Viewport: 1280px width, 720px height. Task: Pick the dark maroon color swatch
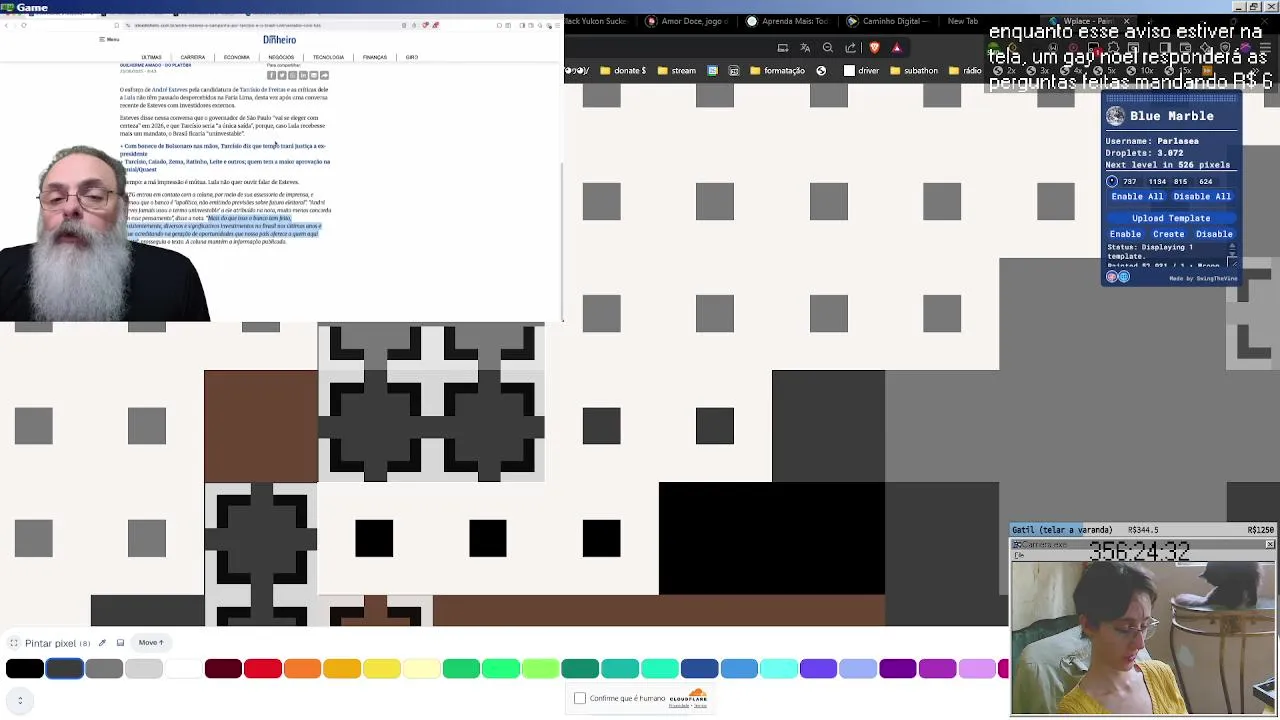(223, 669)
